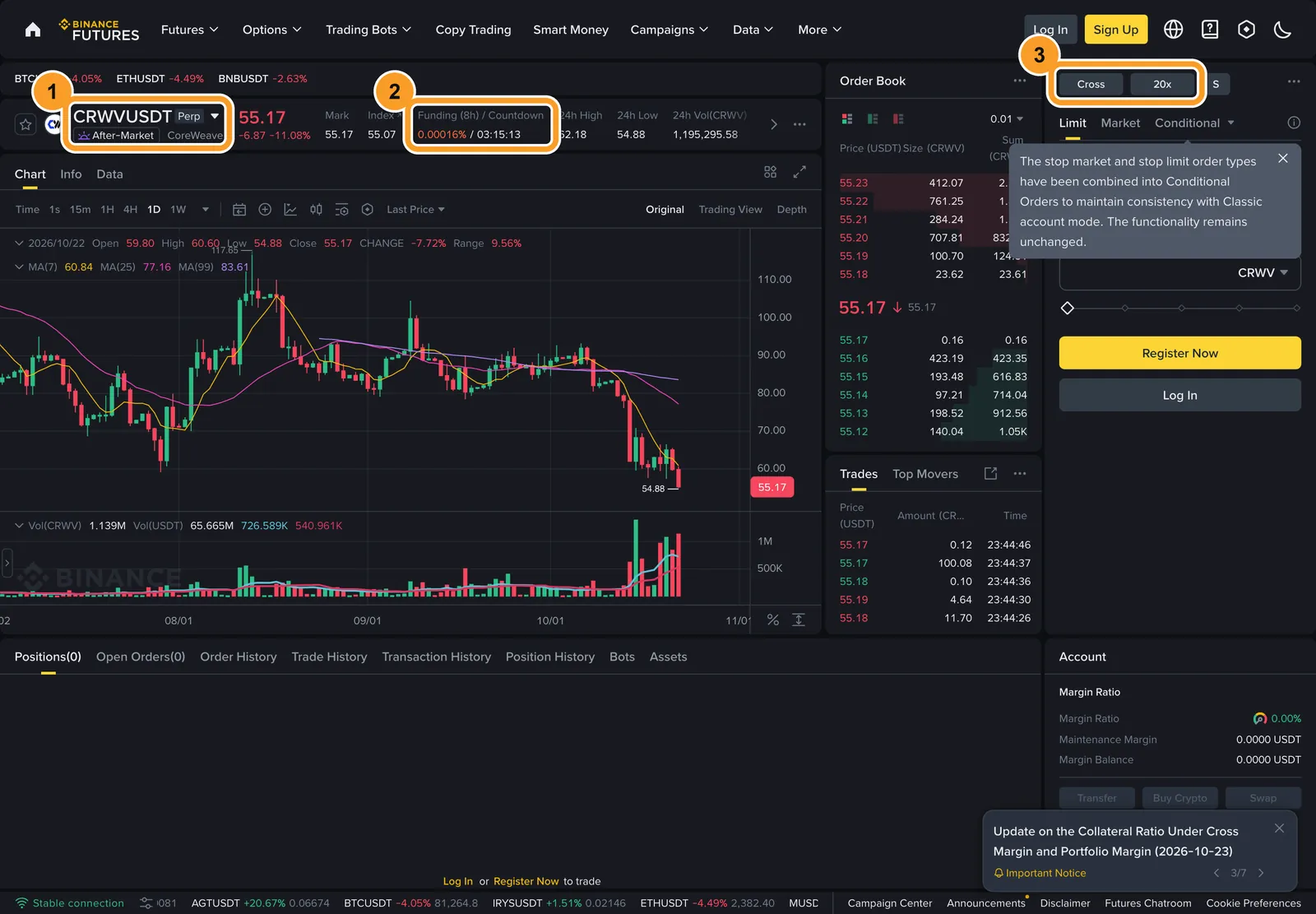Close the Collateral Ratio notice popup
Screen dimensions: 1316x914
click(x=1279, y=828)
